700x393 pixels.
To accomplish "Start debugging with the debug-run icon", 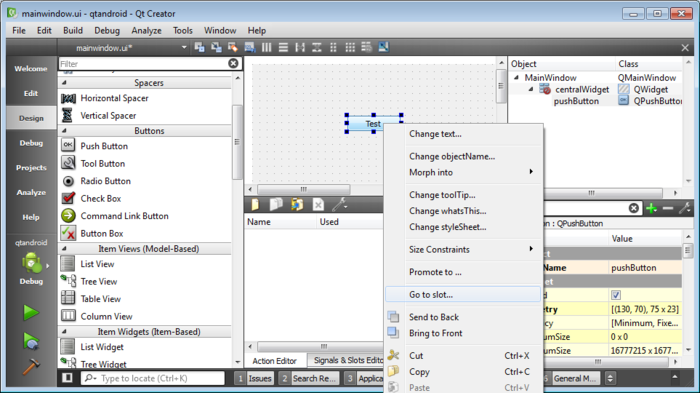I will (x=31, y=342).
